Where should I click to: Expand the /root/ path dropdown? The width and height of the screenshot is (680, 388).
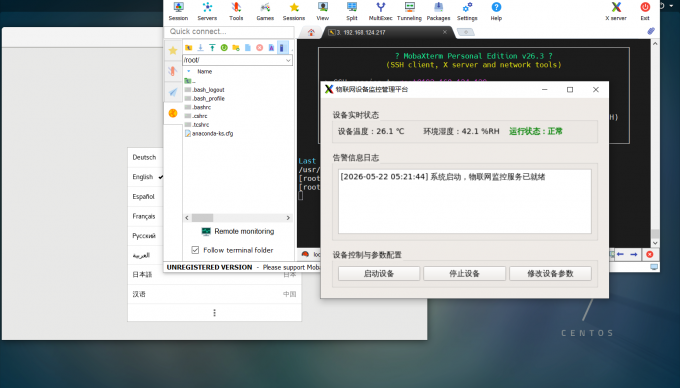pos(288,60)
